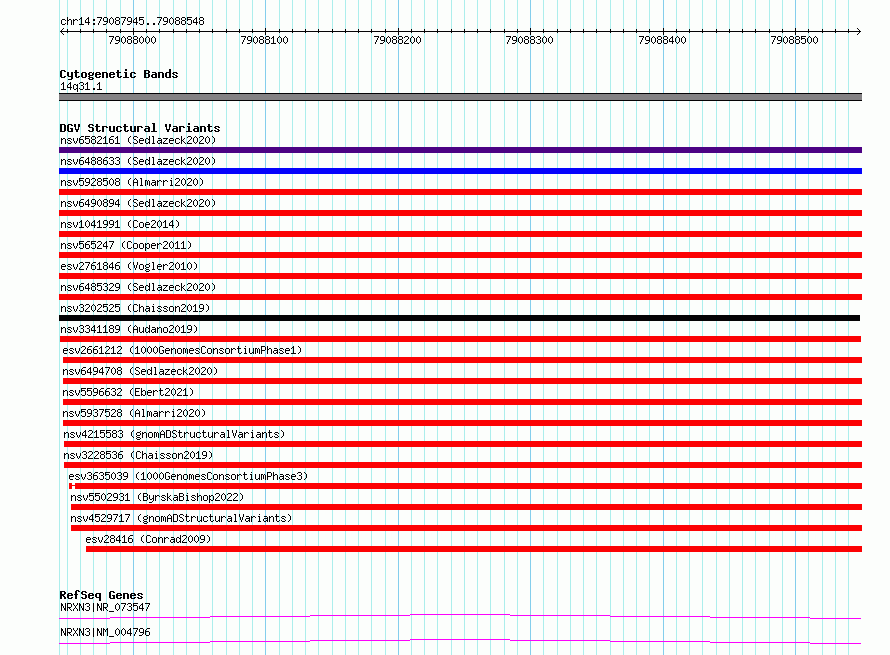Viewport: 890px width, 655px height.
Task: Click the DGV Structural Variants track heading
Action: tap(140, 128)
